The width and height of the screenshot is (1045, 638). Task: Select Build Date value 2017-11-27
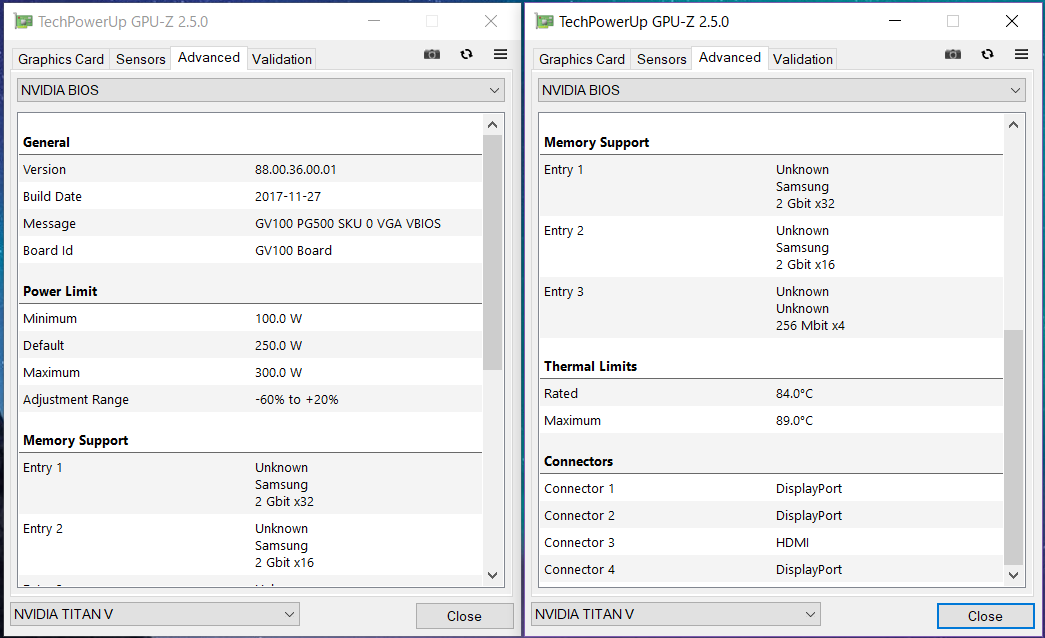[288, 197]
